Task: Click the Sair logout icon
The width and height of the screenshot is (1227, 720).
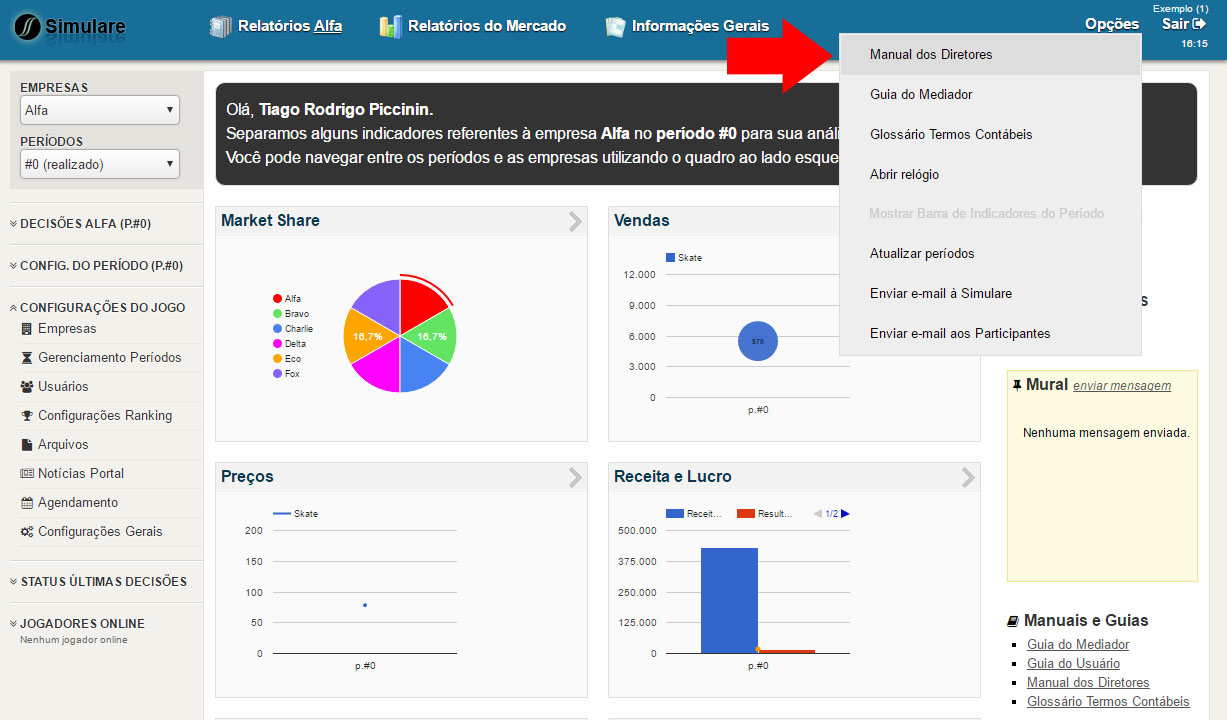Action: pyautogui.click(x=1200, y=24)
